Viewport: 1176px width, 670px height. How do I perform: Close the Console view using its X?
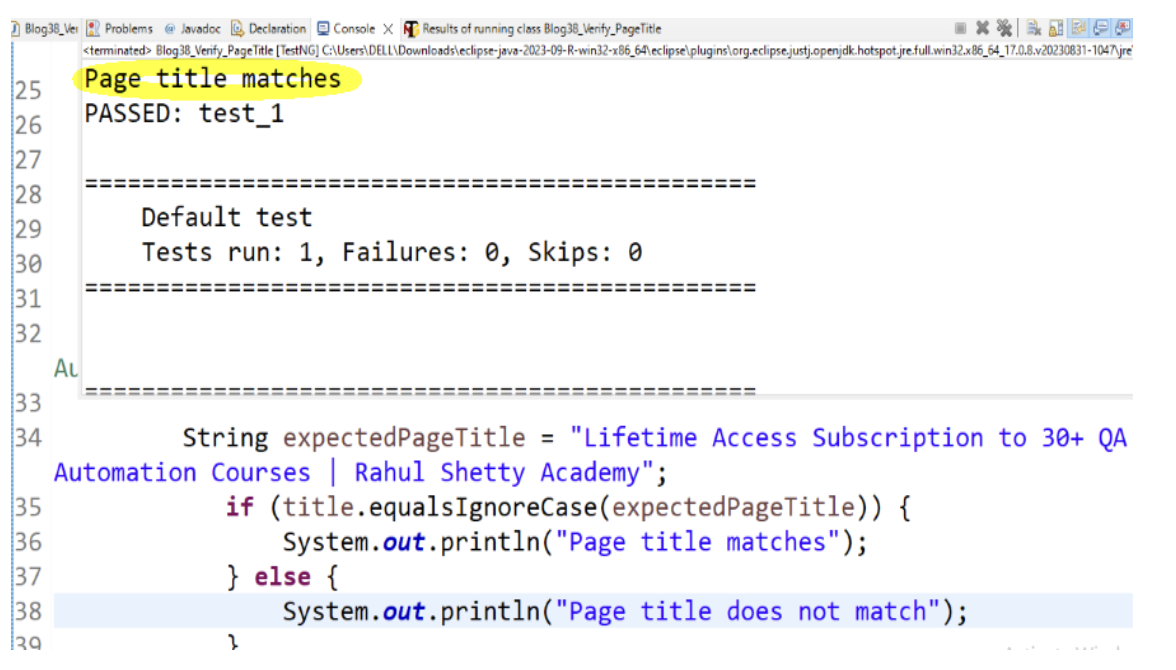(x=388, y=28)
